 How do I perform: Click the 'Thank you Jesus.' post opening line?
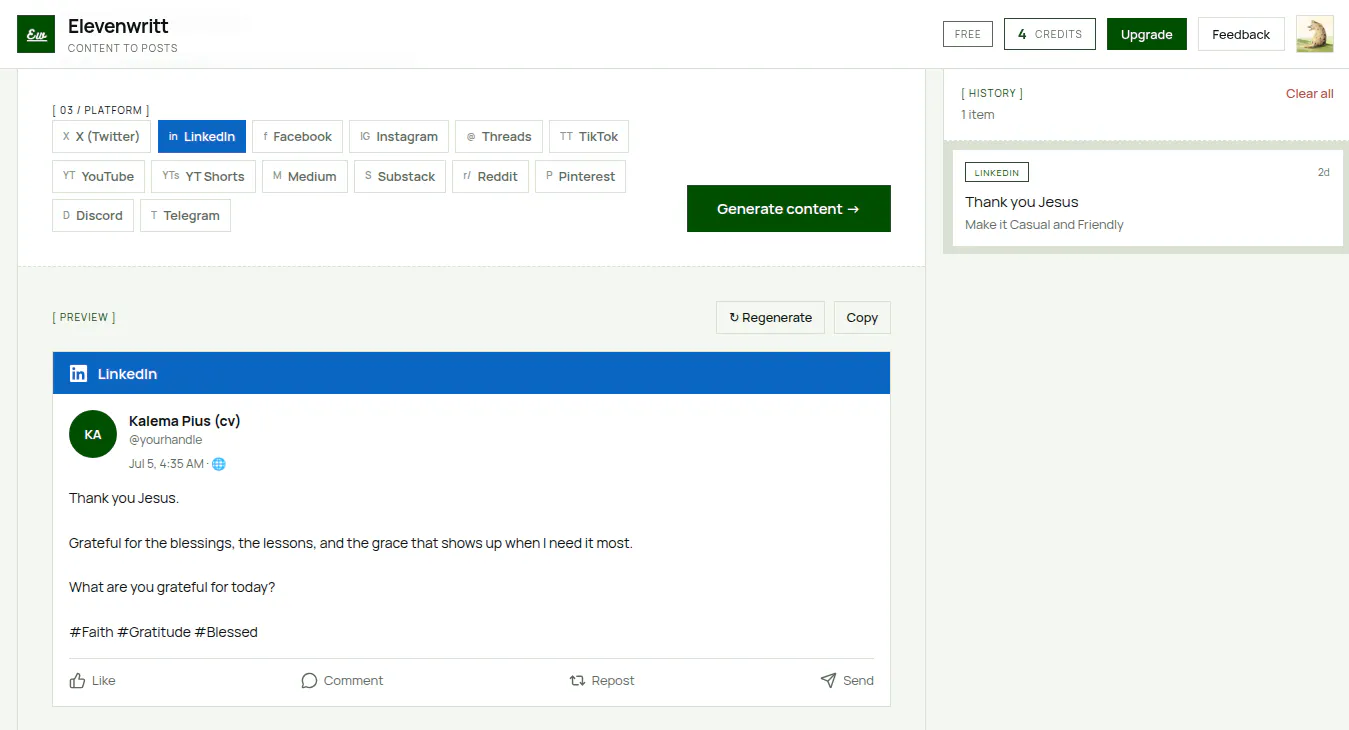124,498
